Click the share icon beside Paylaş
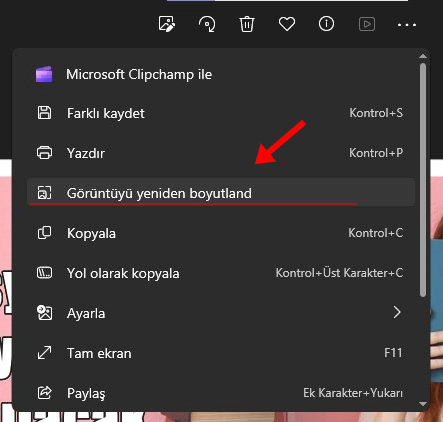Screen dimensions: 443x422 pyautogui.click(x=44, y=393)
